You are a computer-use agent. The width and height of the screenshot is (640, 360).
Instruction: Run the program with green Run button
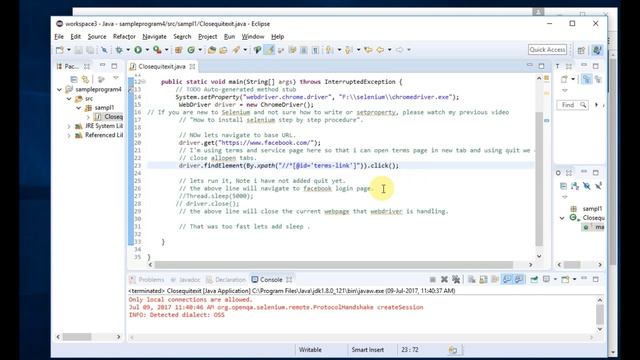138,50
